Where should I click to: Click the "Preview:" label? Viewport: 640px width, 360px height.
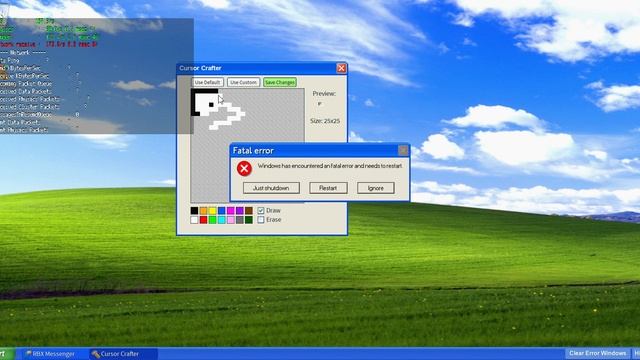(x=324, y=94)
